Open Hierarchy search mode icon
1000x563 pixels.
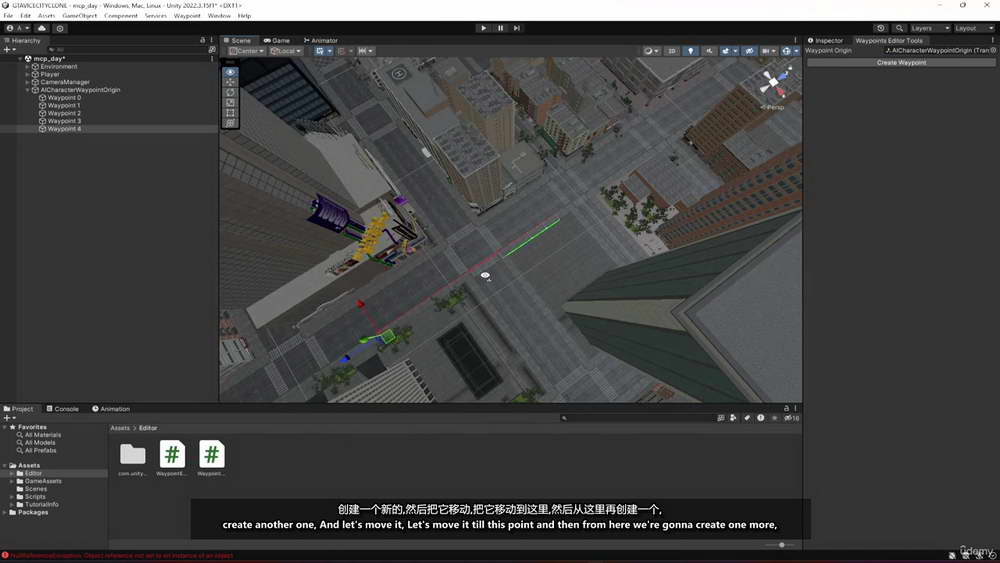(212, 49)
